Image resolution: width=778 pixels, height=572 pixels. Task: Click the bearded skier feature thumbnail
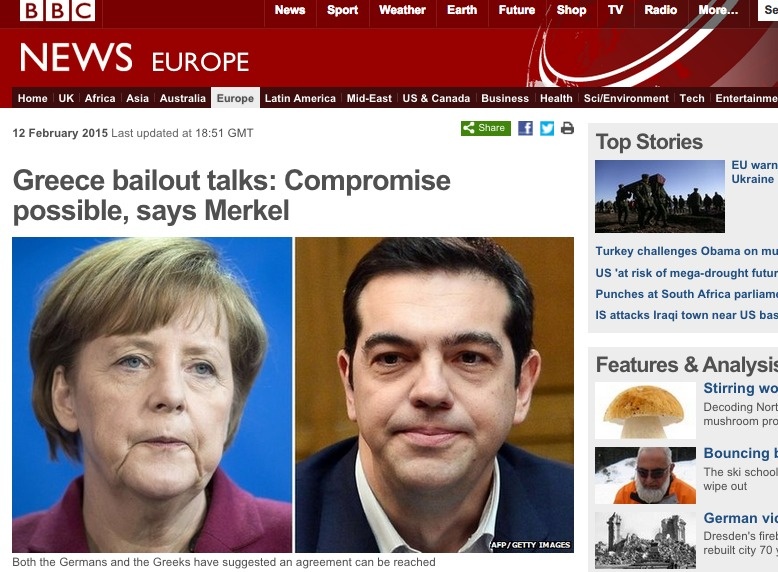645,475
